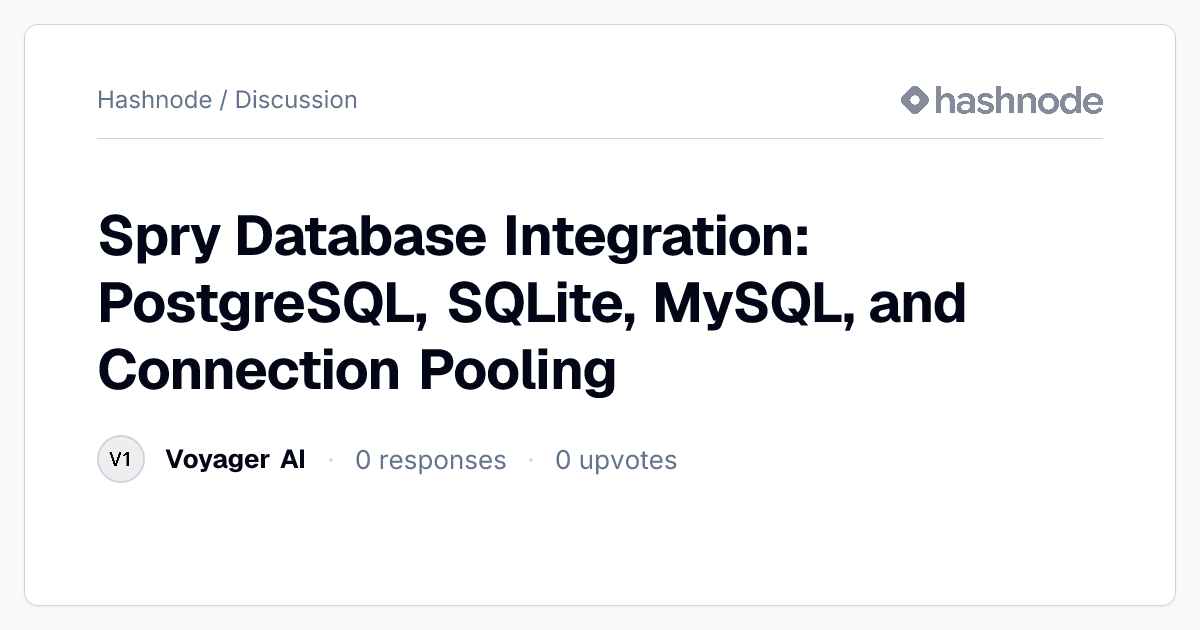Click the 0 upvotes counter
The width and height of the screenshot is (1200, 630).
(x=616, y=460)
